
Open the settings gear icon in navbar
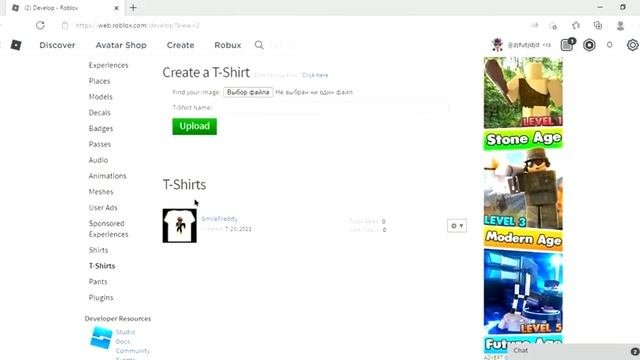coord(633,45)
